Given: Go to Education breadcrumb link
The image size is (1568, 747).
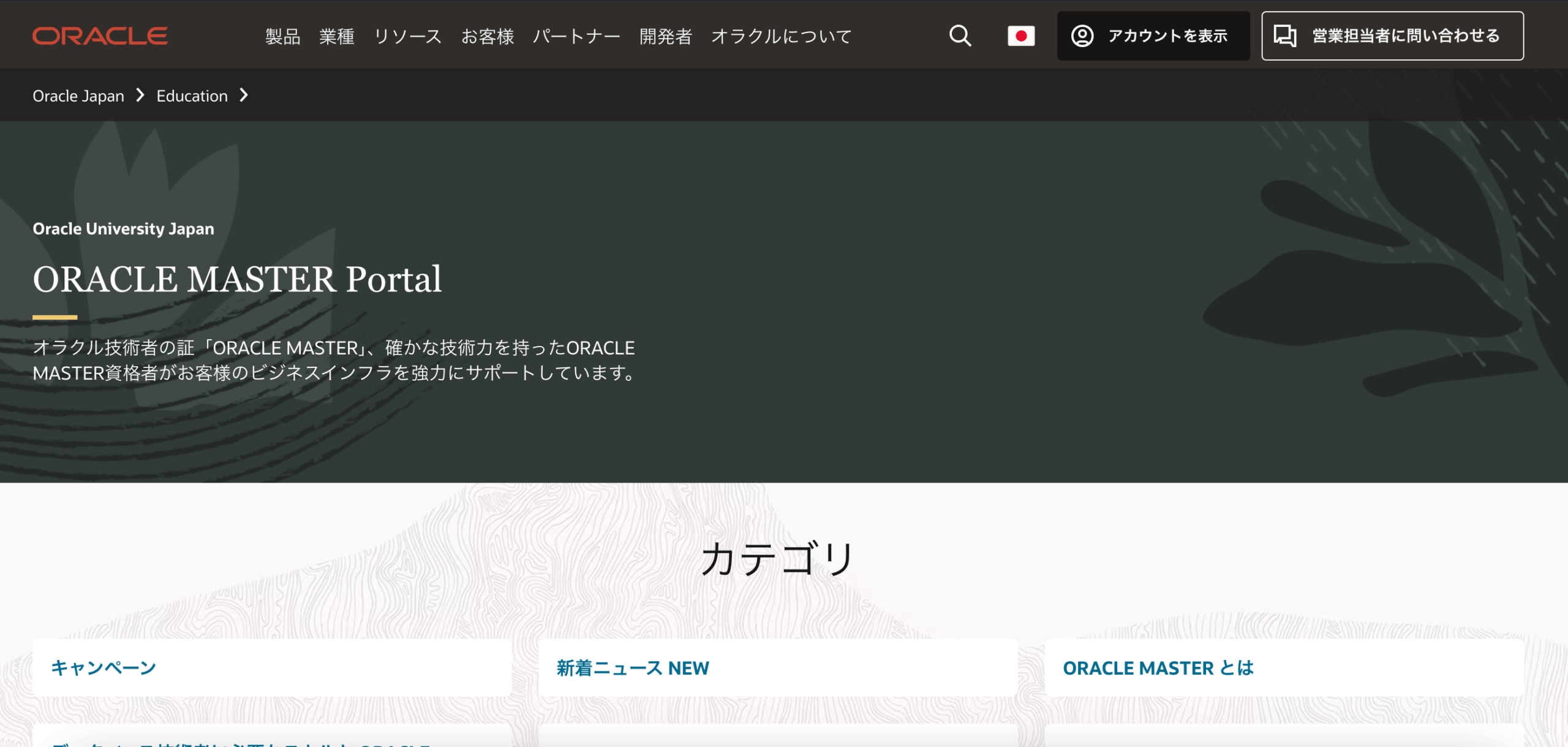Looking at the screenshot, I should (192, 96).
